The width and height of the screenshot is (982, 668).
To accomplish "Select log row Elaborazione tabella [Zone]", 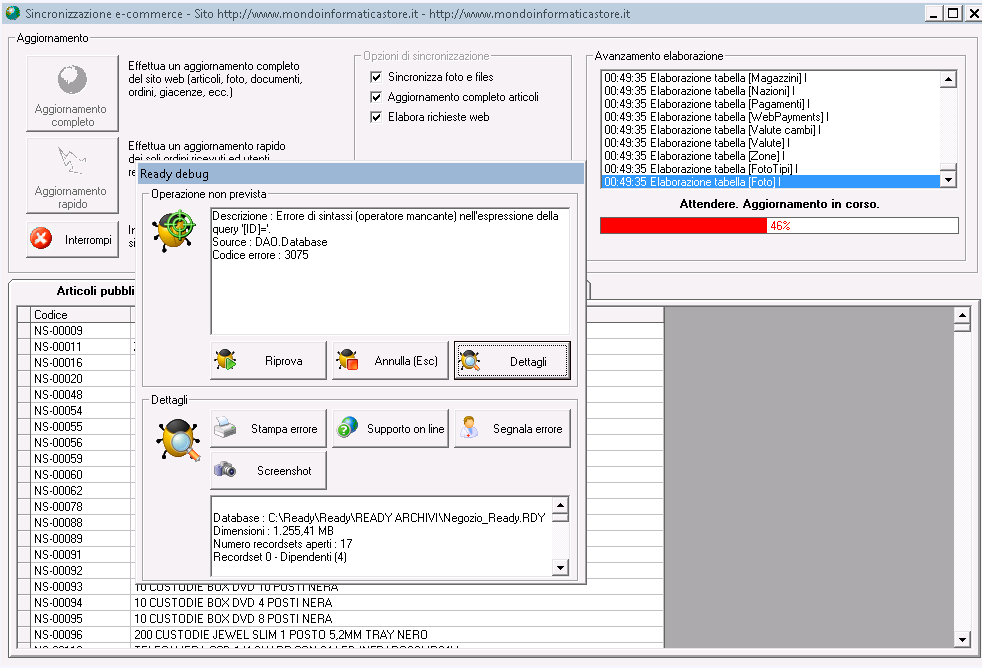I will click(770, 156).
